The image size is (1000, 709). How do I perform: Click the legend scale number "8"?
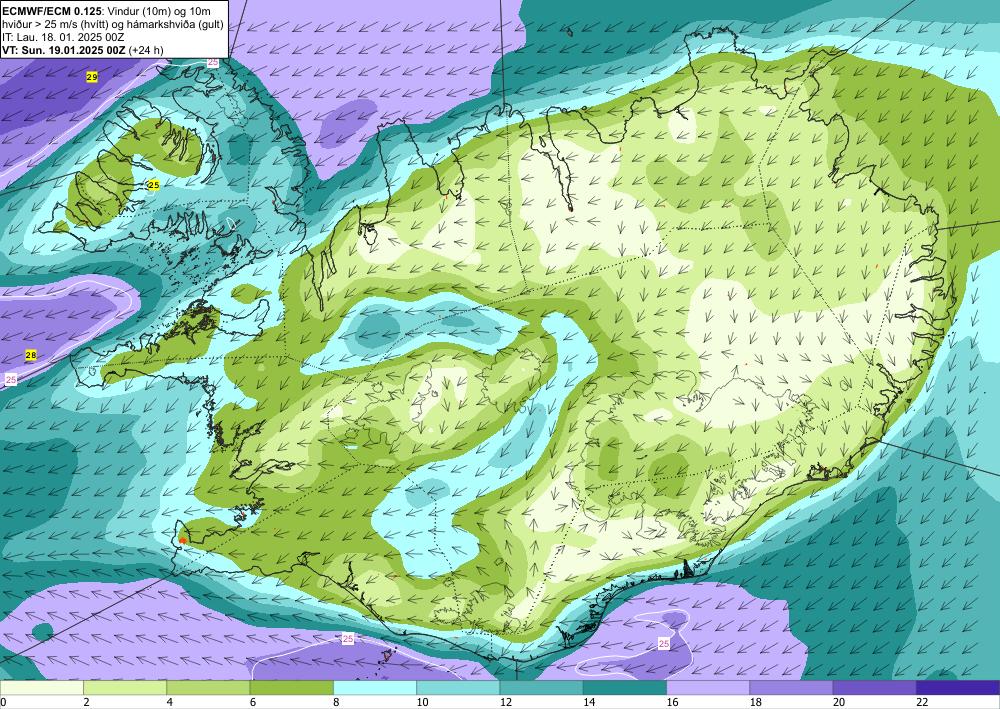(336, 703)
